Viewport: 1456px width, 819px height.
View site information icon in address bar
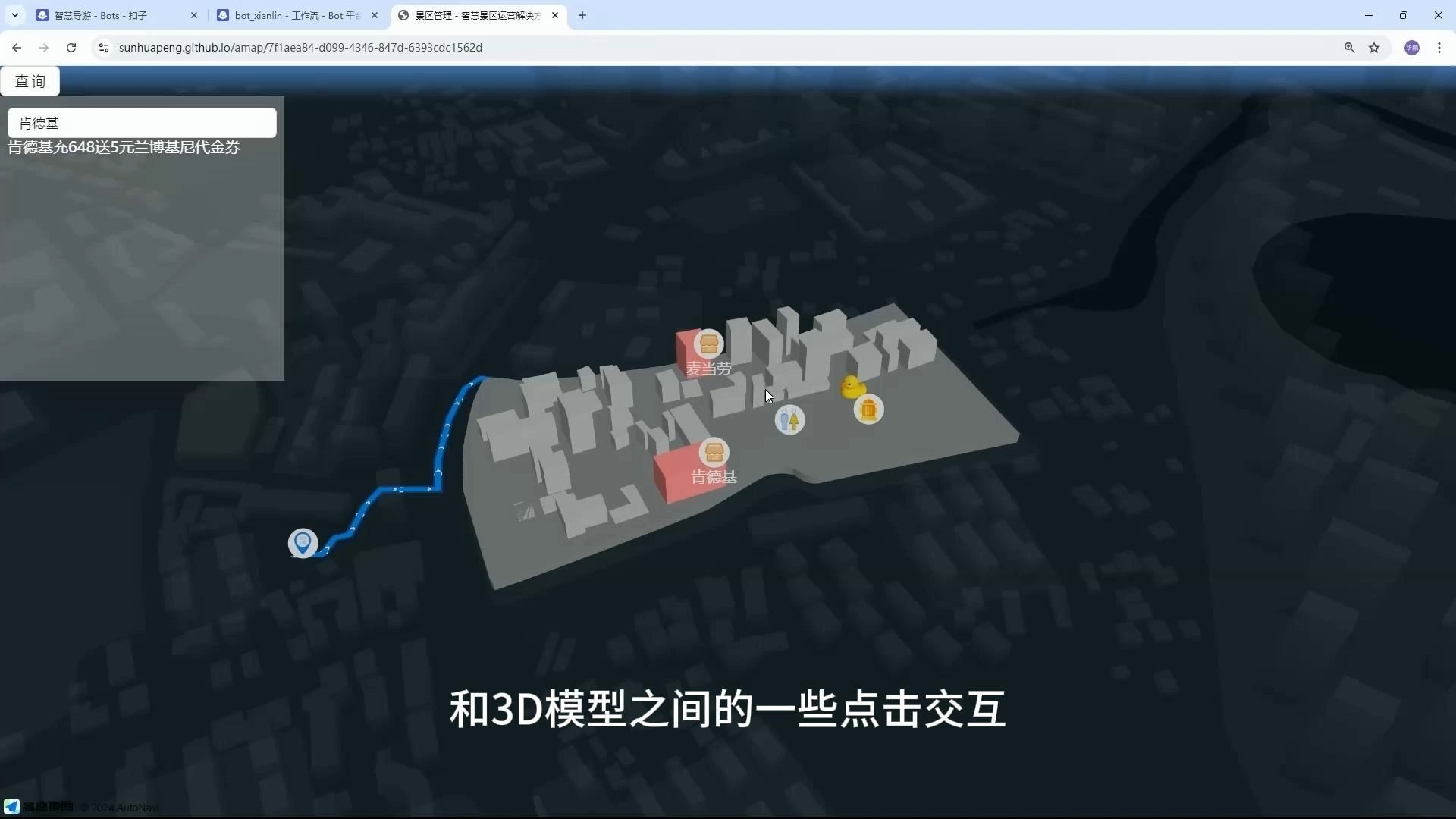pyautogui.click(x=104, y=48)
